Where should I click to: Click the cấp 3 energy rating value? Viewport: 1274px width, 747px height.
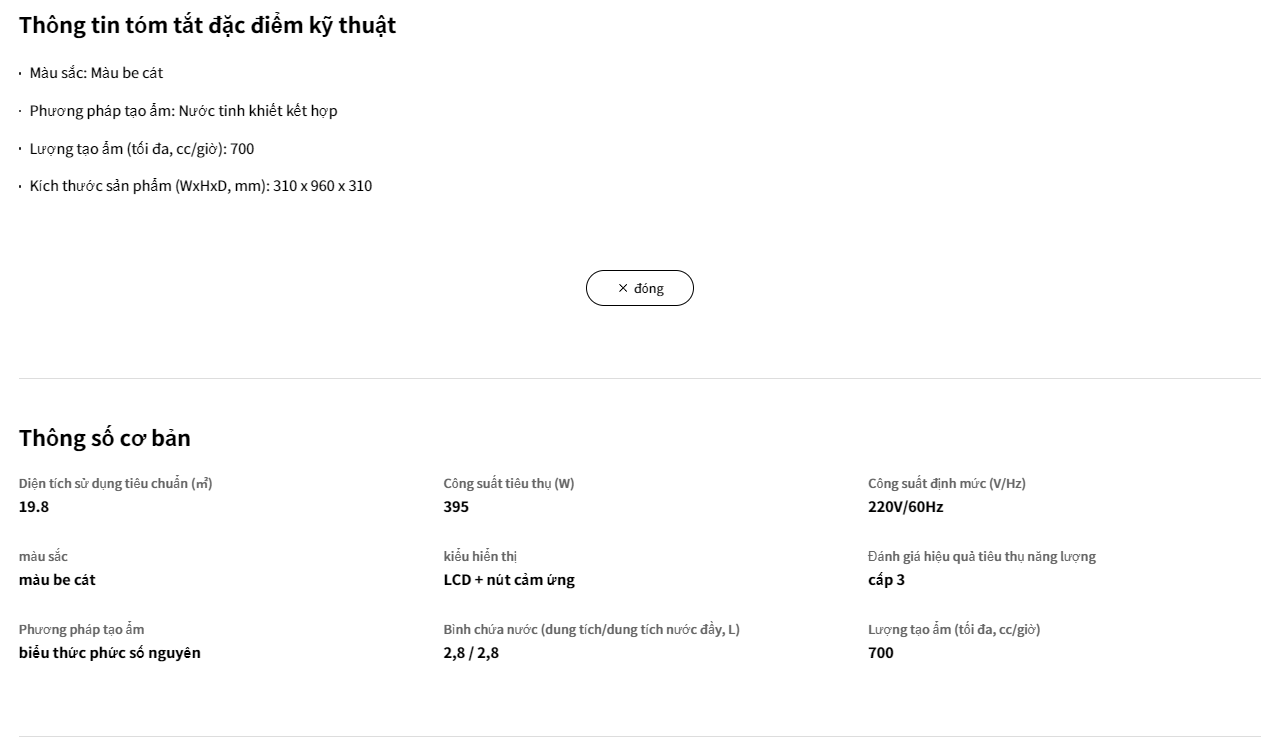point(886,580)
